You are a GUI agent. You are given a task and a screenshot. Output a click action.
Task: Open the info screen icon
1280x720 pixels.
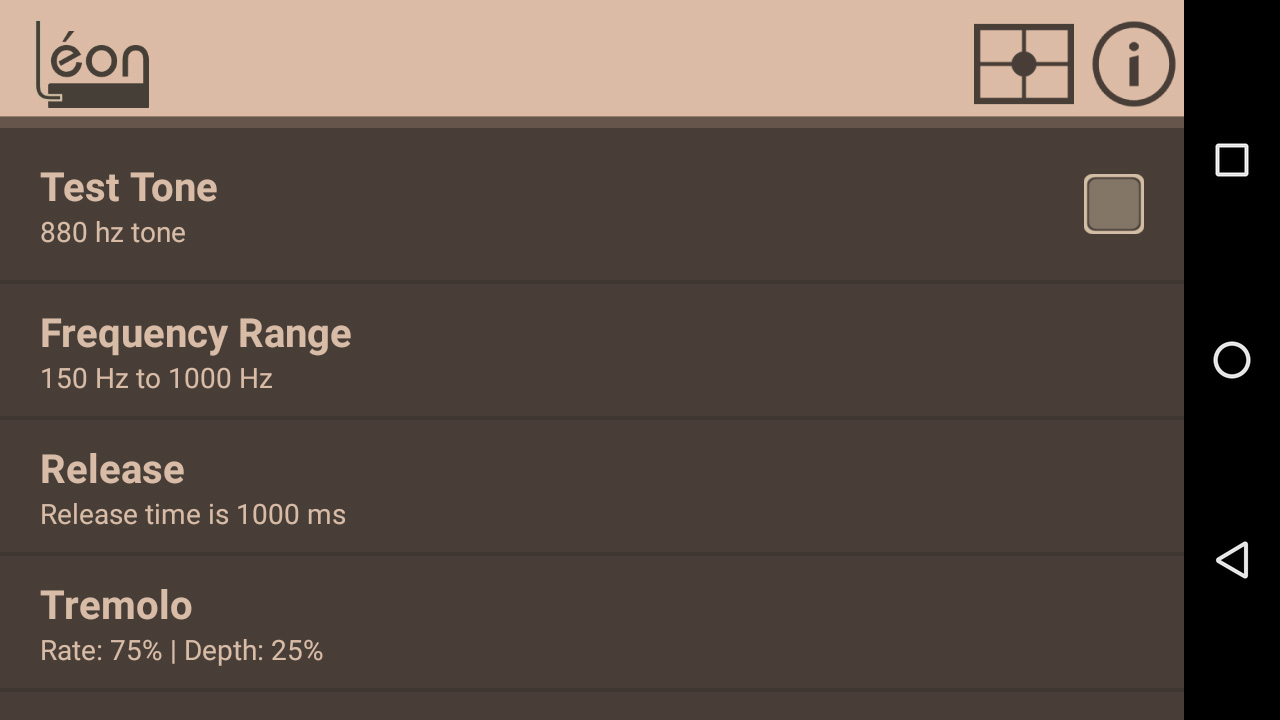(x=1133, y=64)
